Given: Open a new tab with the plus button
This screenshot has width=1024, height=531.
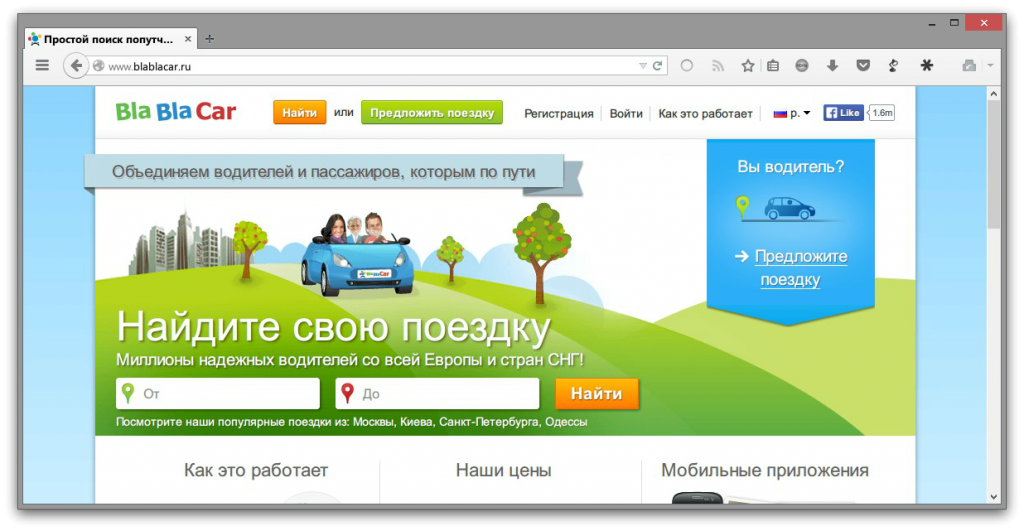Looking at the screenshot, I should [209, 39].
